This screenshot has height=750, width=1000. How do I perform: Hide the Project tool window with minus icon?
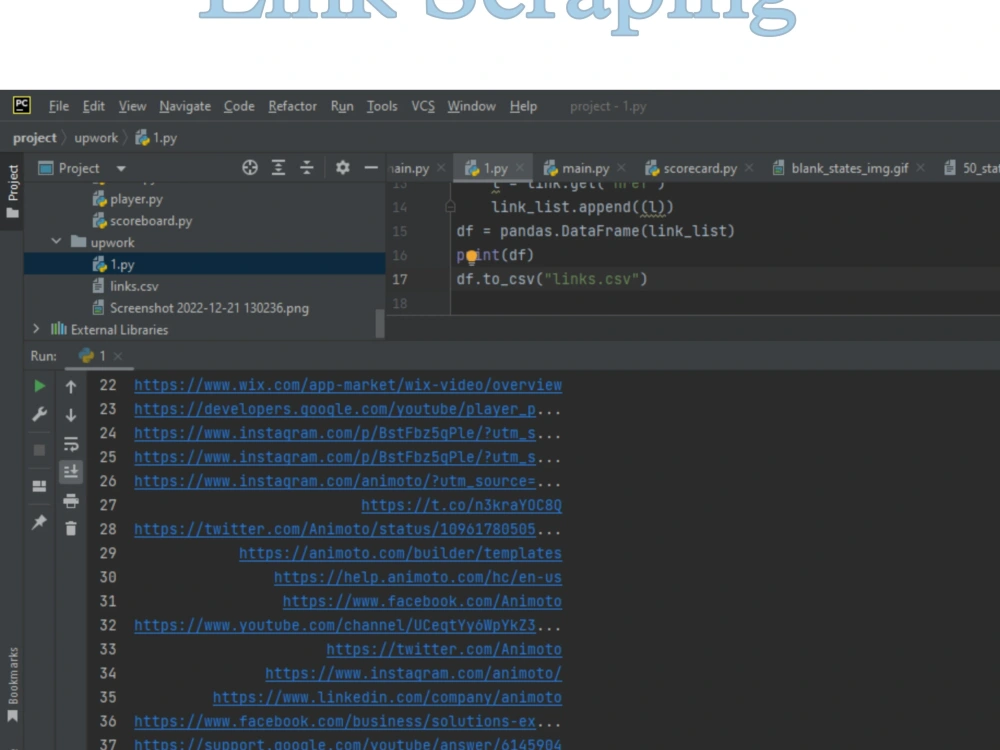click(x=371, y=168)
